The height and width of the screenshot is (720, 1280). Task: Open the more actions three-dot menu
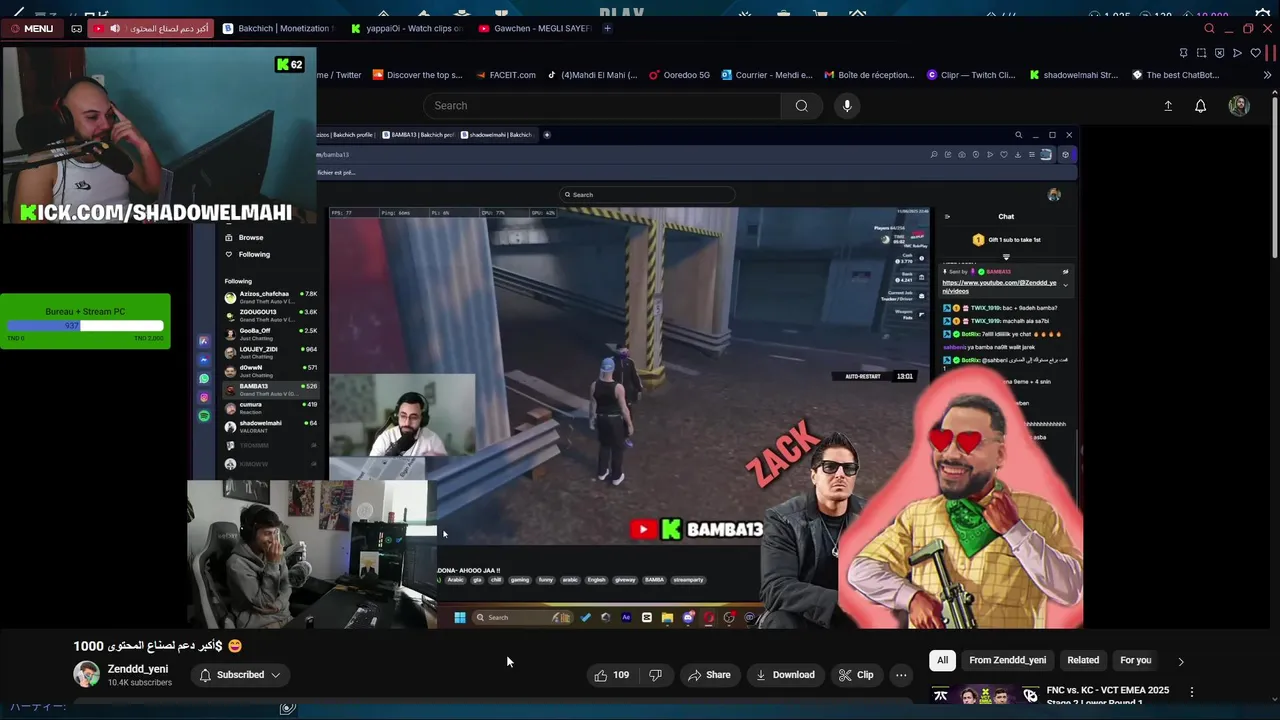[901, 675]
